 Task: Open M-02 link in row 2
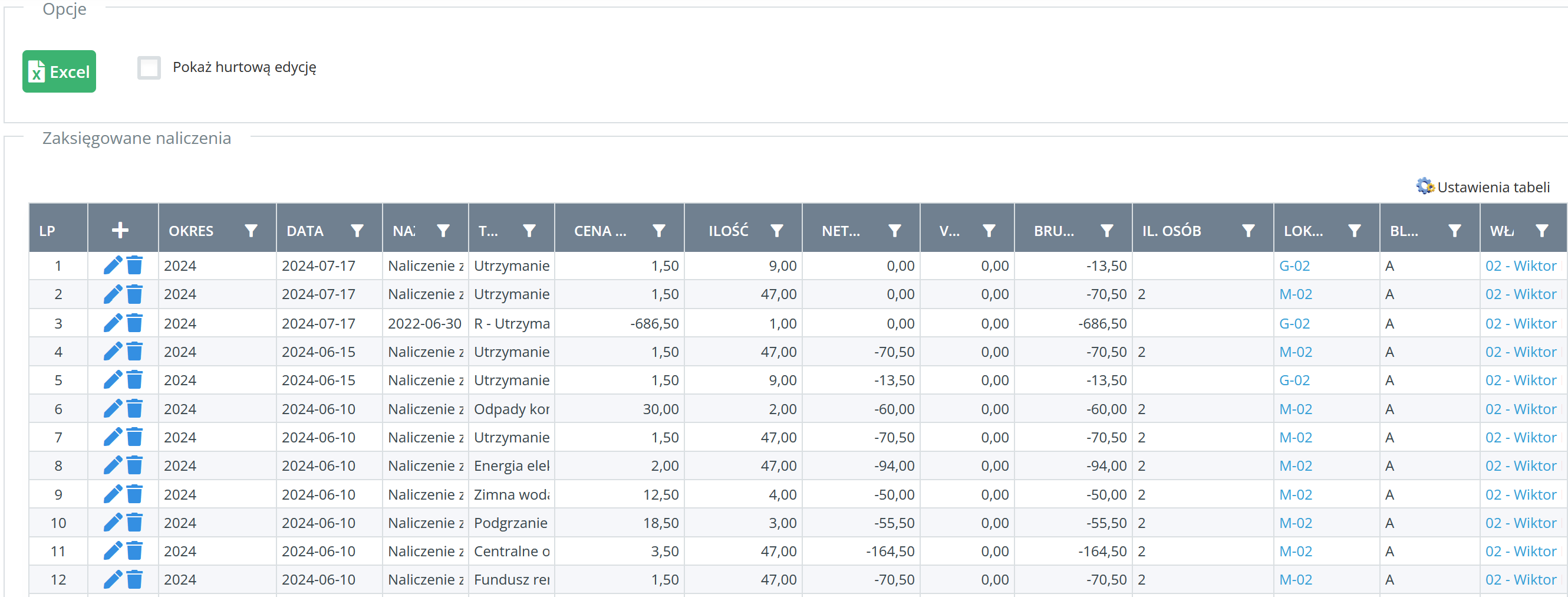click(x=1295, y=294)
